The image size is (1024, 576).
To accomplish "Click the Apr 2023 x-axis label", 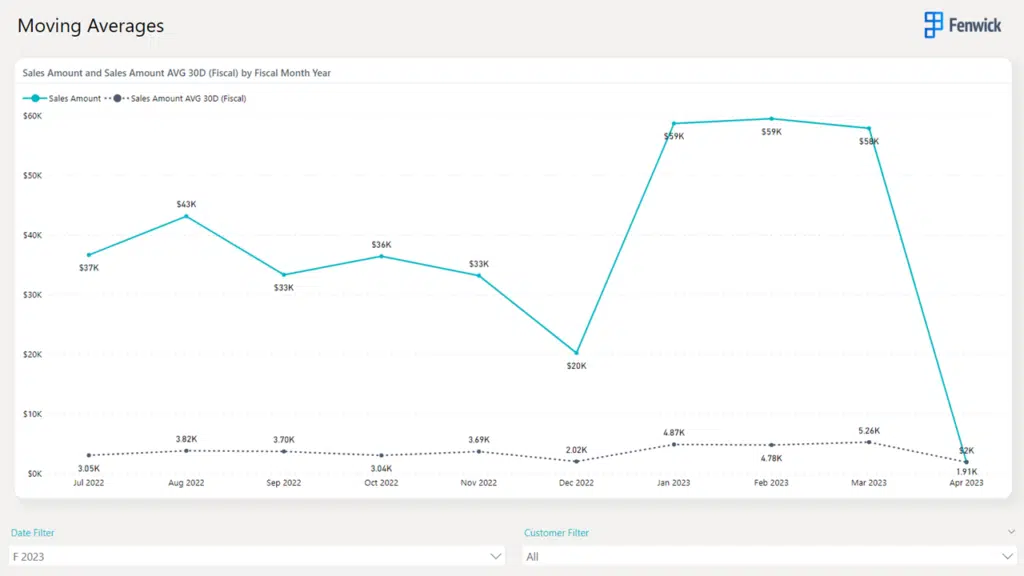I will tap(964, 483).
